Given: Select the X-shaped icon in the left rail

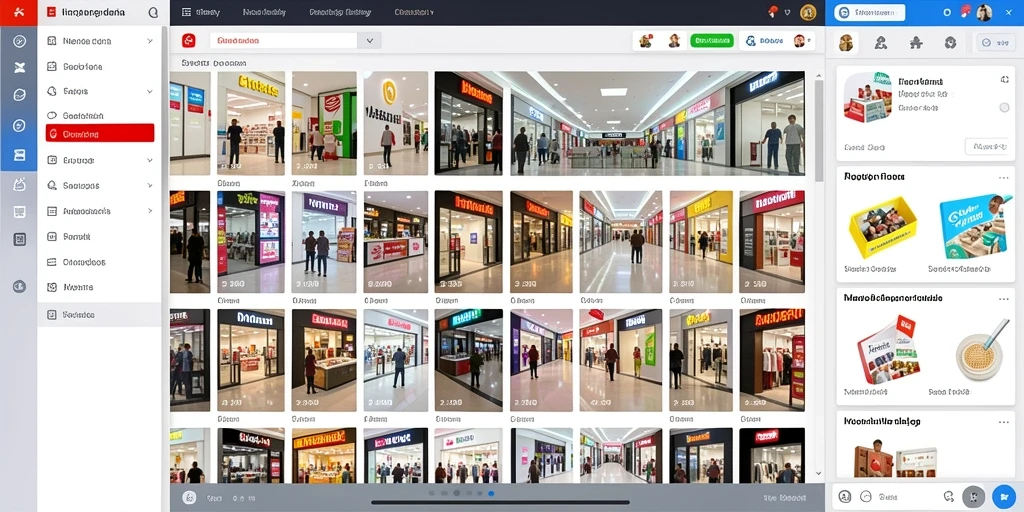Looking at the screenshot, I should [x=19, y=68].
